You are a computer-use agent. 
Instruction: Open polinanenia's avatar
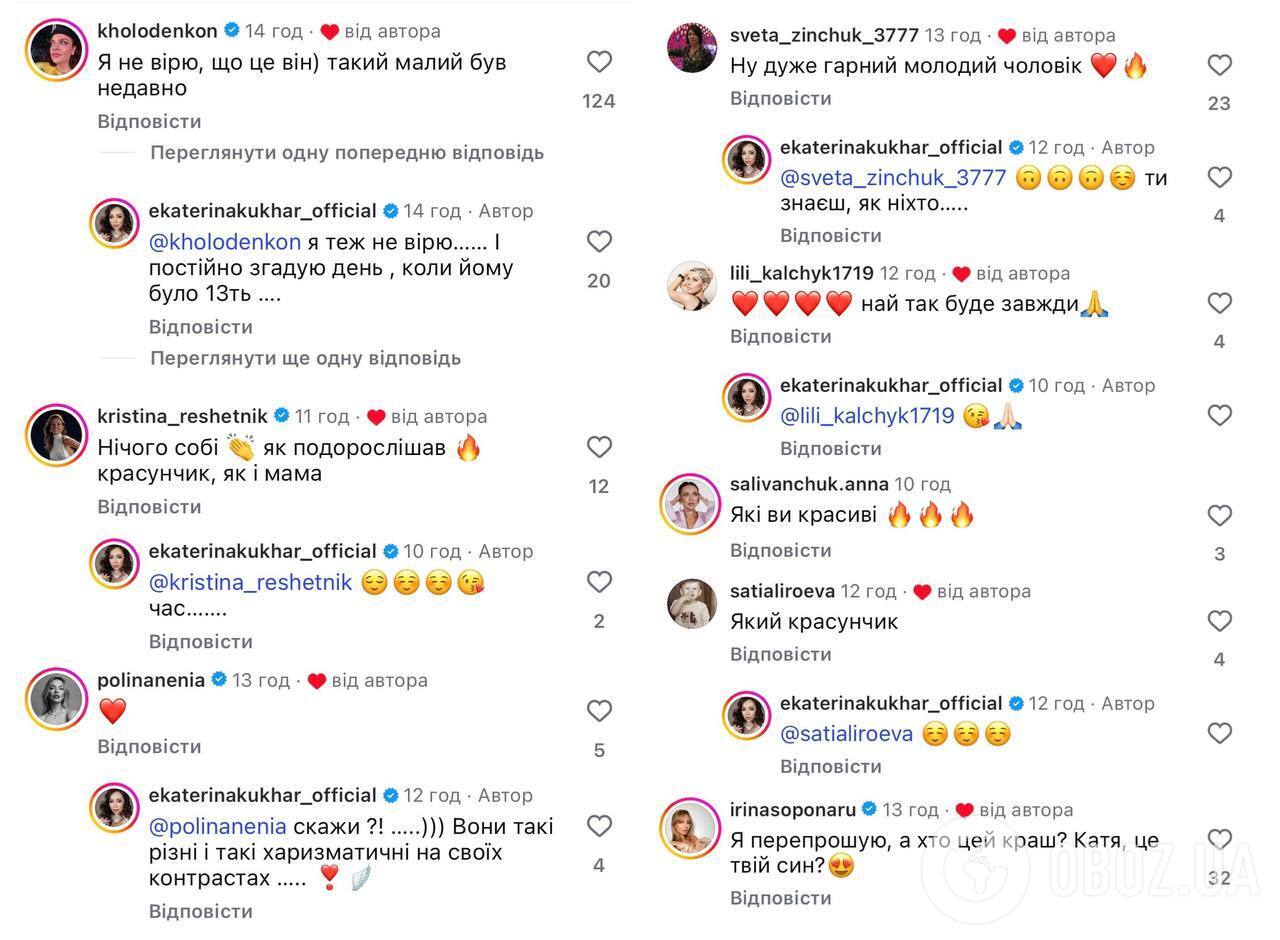[x=56, y=699]
